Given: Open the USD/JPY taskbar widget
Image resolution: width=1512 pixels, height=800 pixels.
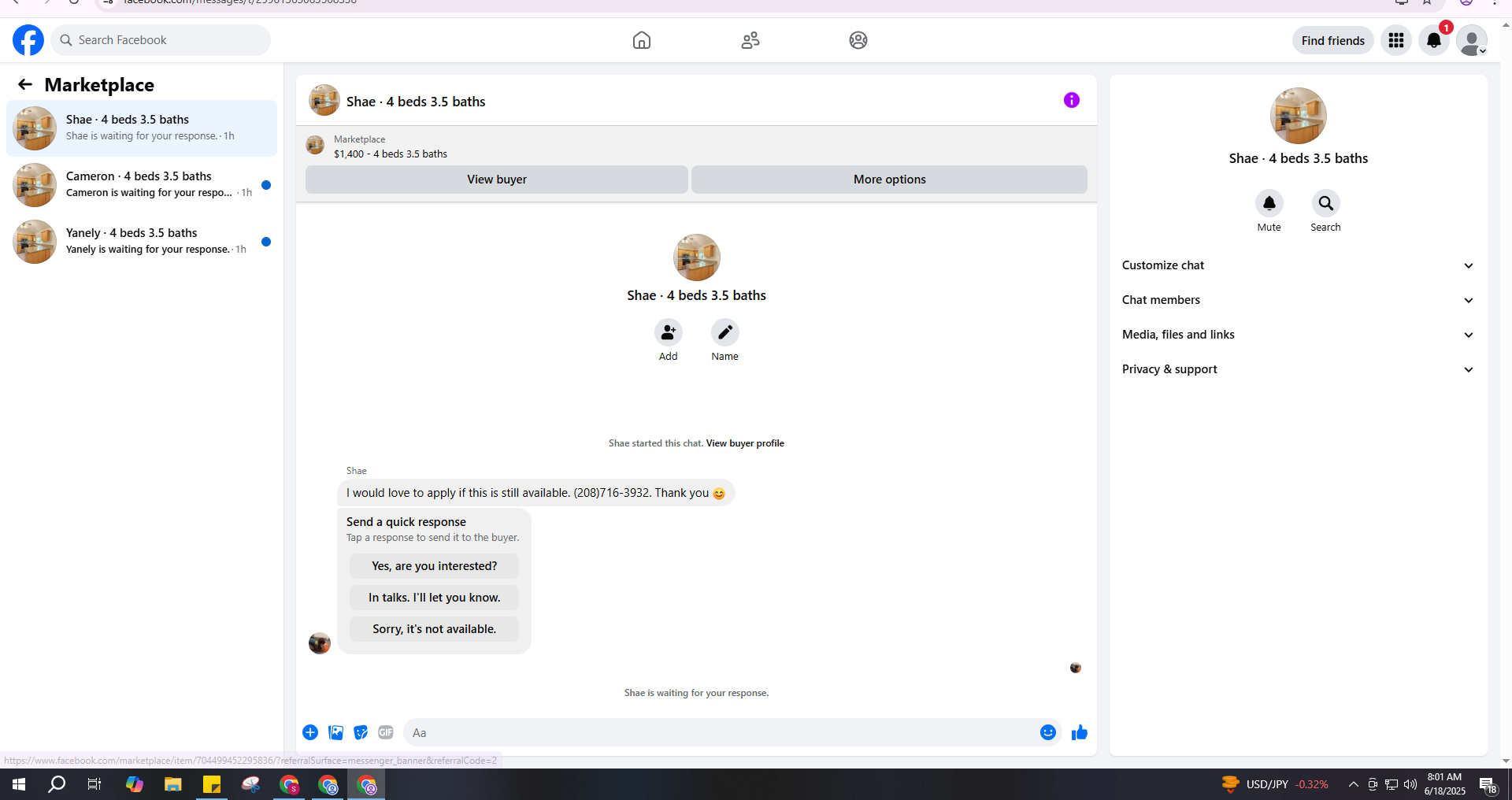Looking at the screenshot, I should [1275, 784].
